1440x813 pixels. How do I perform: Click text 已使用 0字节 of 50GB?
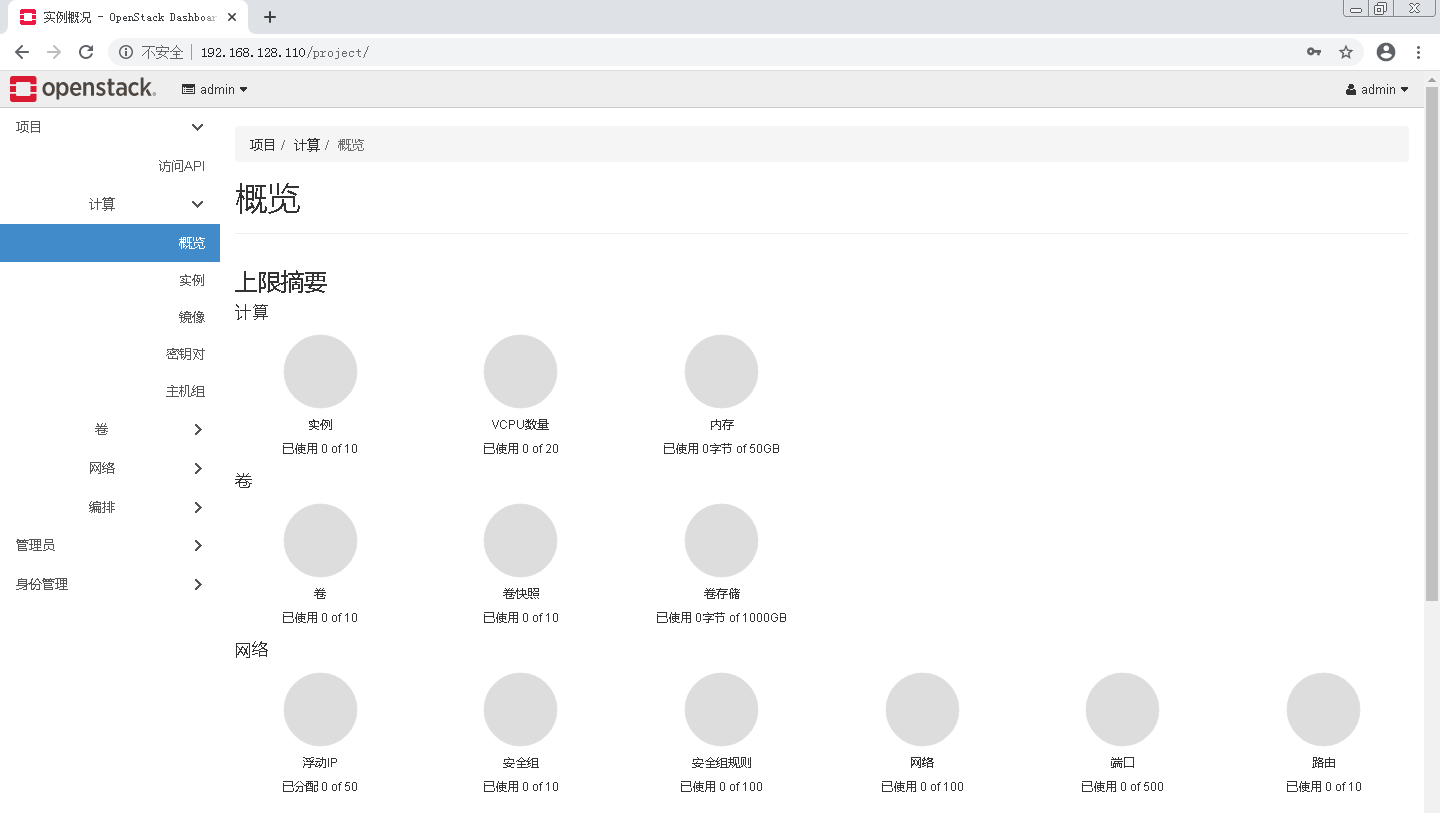click(721, 449)
